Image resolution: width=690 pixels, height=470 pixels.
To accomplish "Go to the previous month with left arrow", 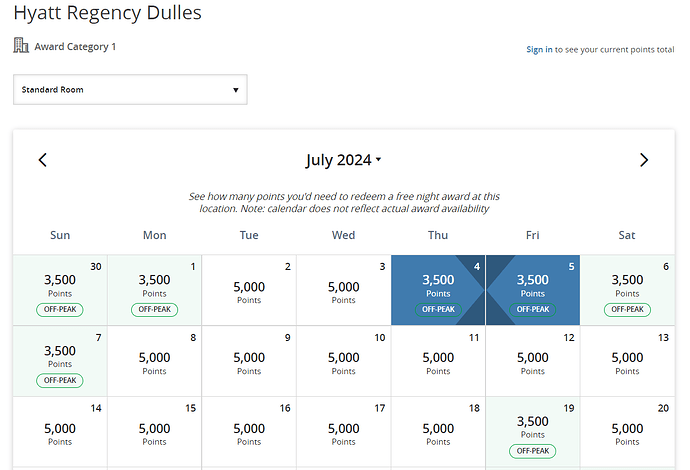I will coord(42,160).
